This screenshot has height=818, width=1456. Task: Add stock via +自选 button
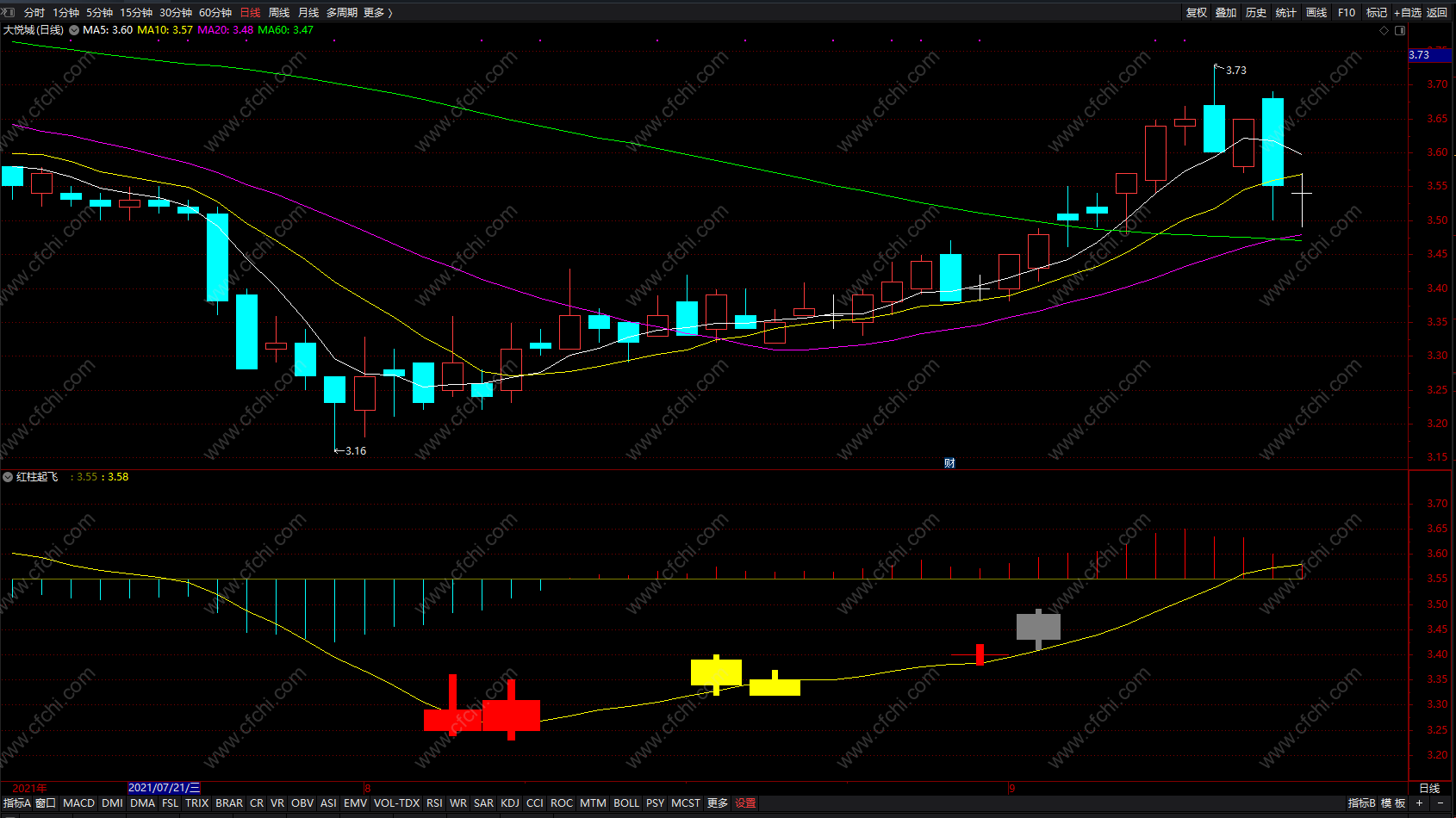1408,12
